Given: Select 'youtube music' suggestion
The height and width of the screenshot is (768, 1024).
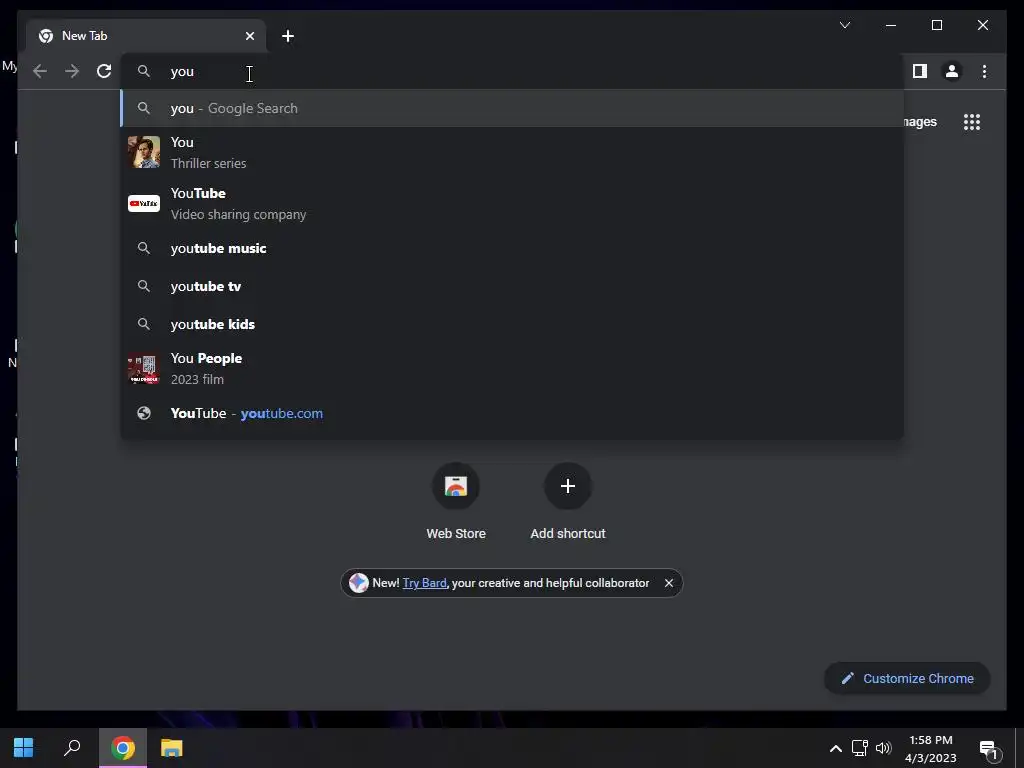Looking at the screenshot, I should (x=512, y=248).
